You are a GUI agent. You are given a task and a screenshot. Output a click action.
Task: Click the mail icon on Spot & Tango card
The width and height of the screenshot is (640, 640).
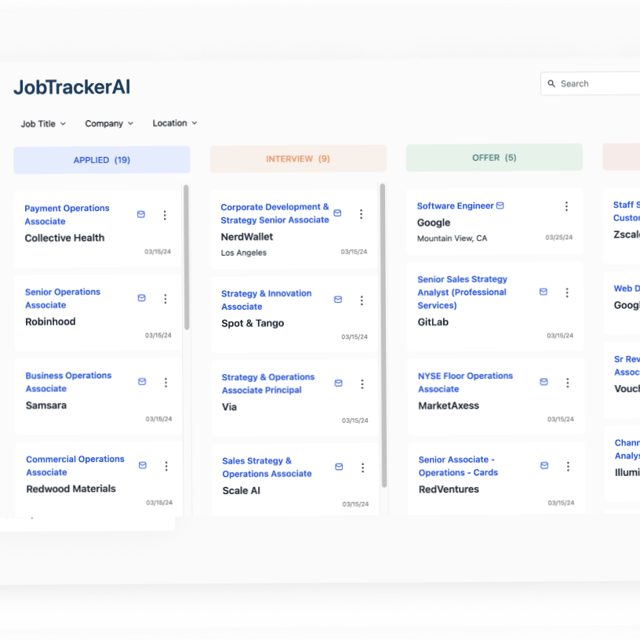tap(338, 300)
